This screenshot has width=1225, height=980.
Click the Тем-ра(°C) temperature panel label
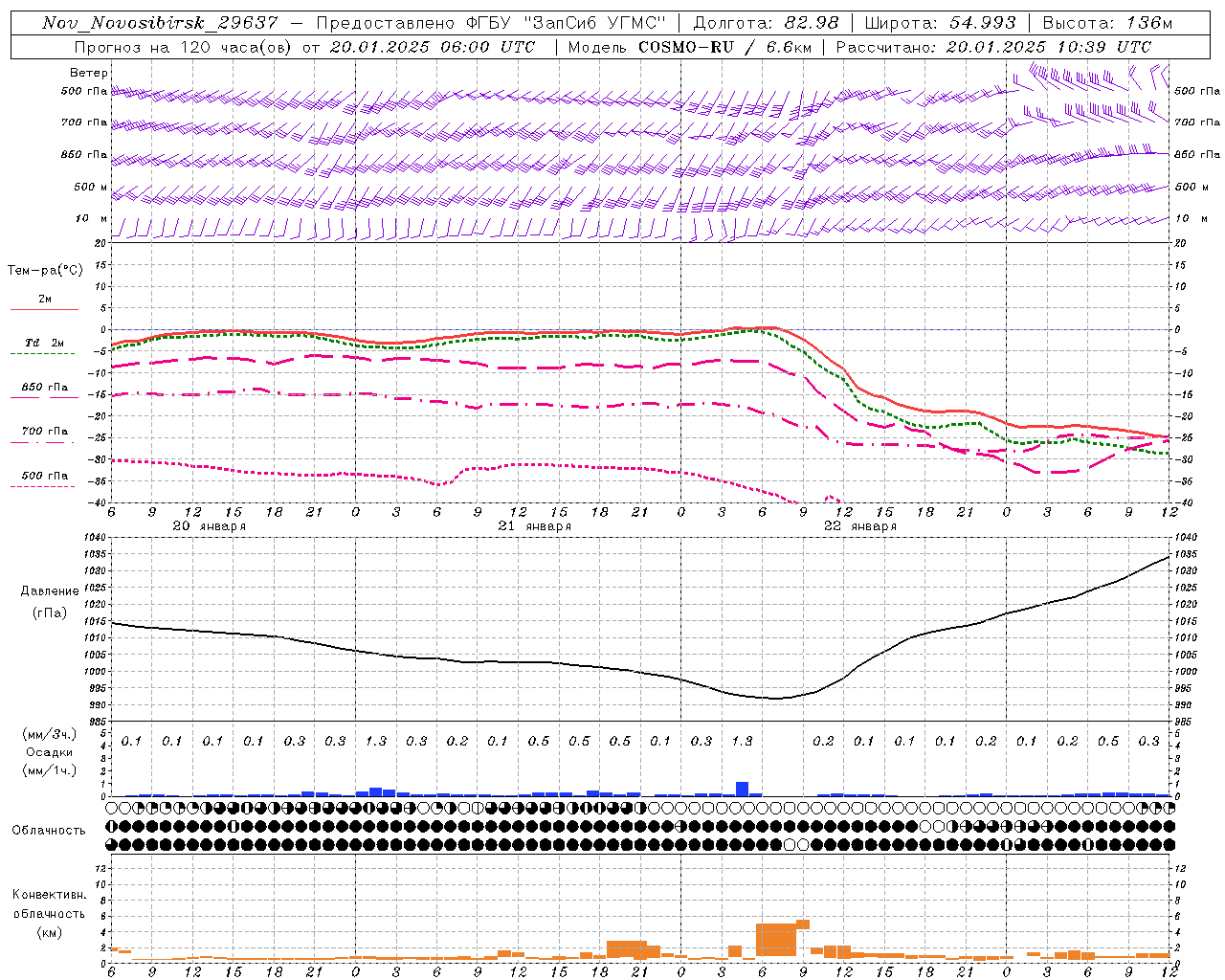(45, 271)
